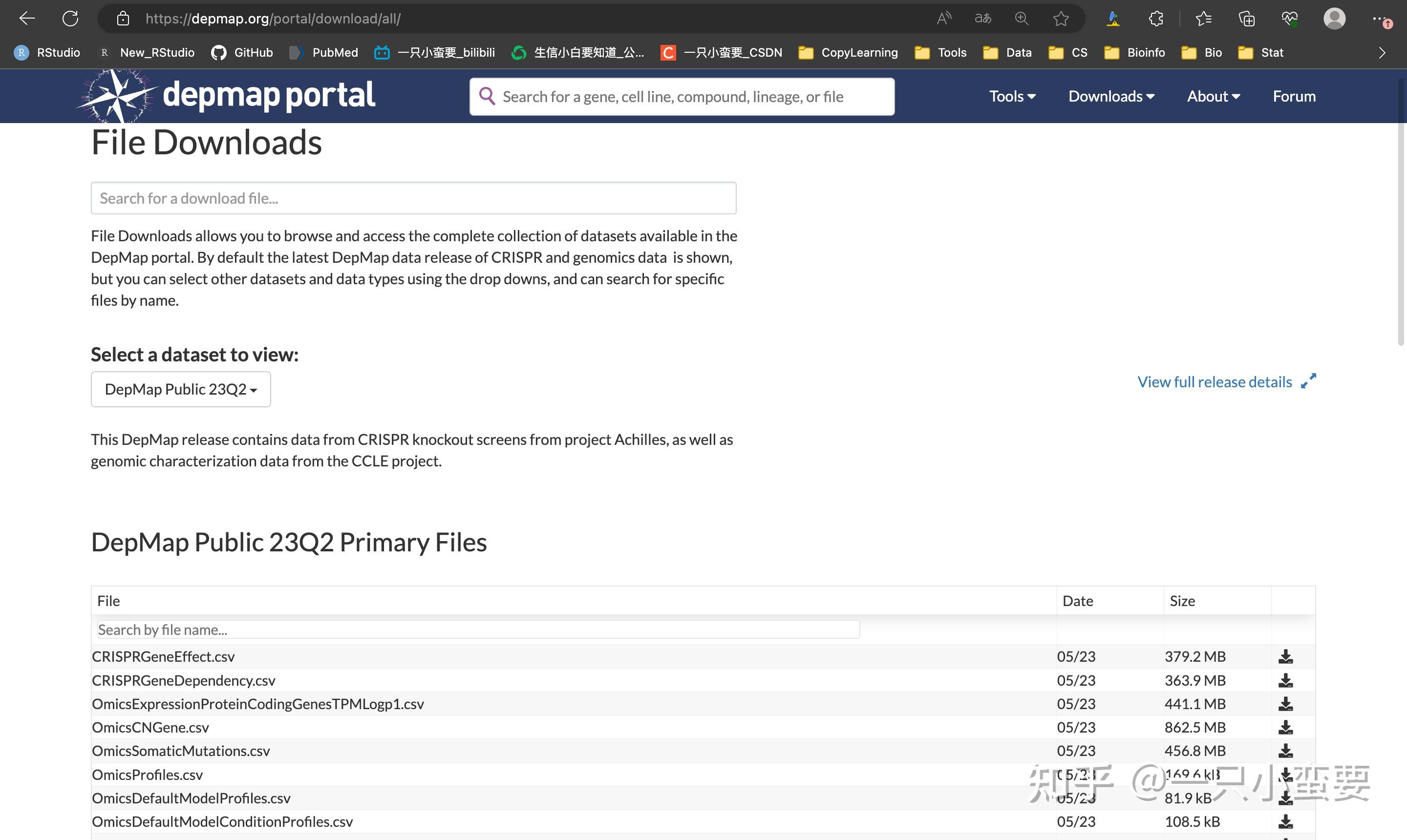
Task: Download the OmicsSomaticMutations.csv file
Action: 1285,751
